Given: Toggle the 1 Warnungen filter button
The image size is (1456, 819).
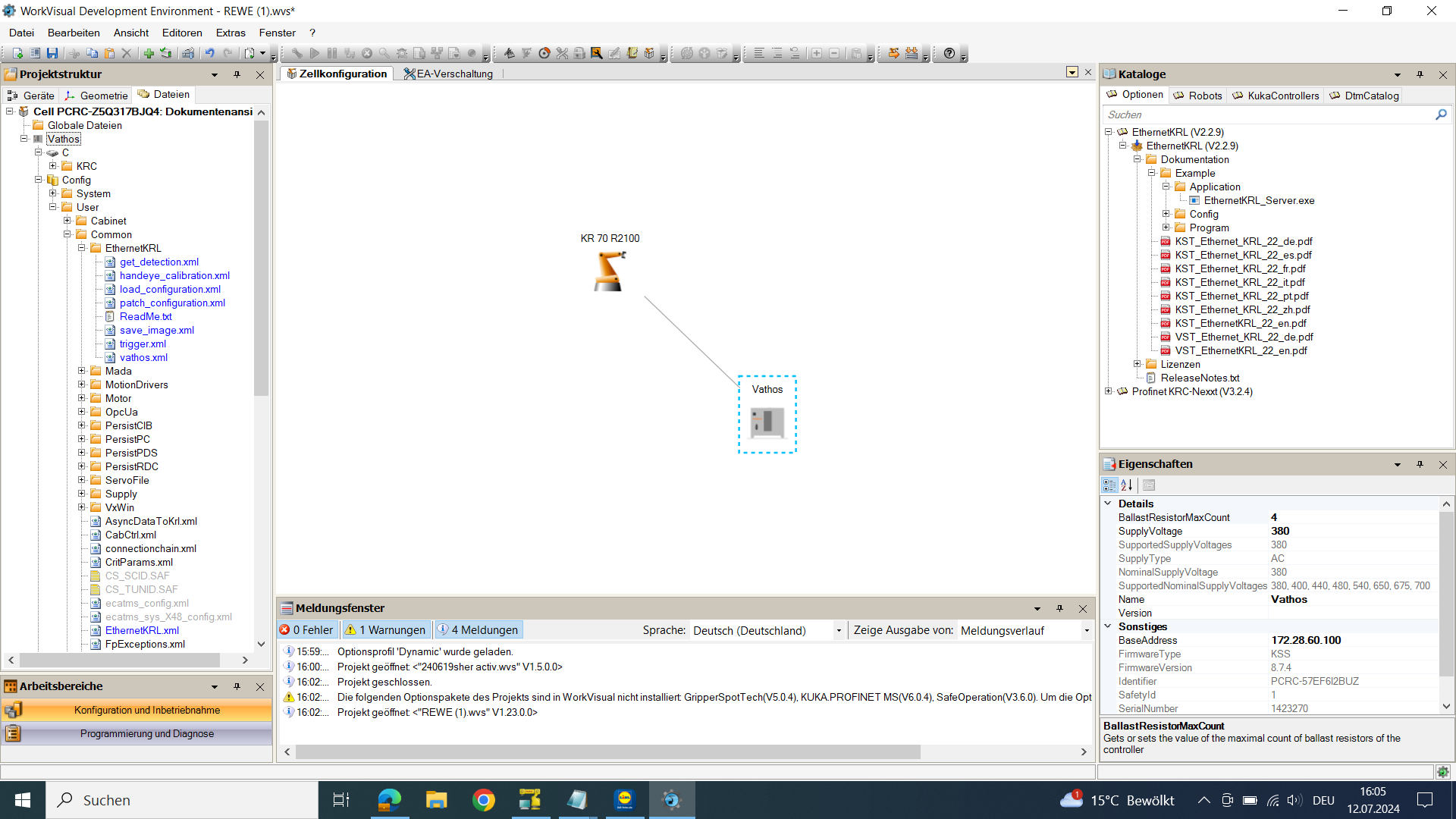Looking at the screenshot, I should pyautogui.click(x=386, y=630).
